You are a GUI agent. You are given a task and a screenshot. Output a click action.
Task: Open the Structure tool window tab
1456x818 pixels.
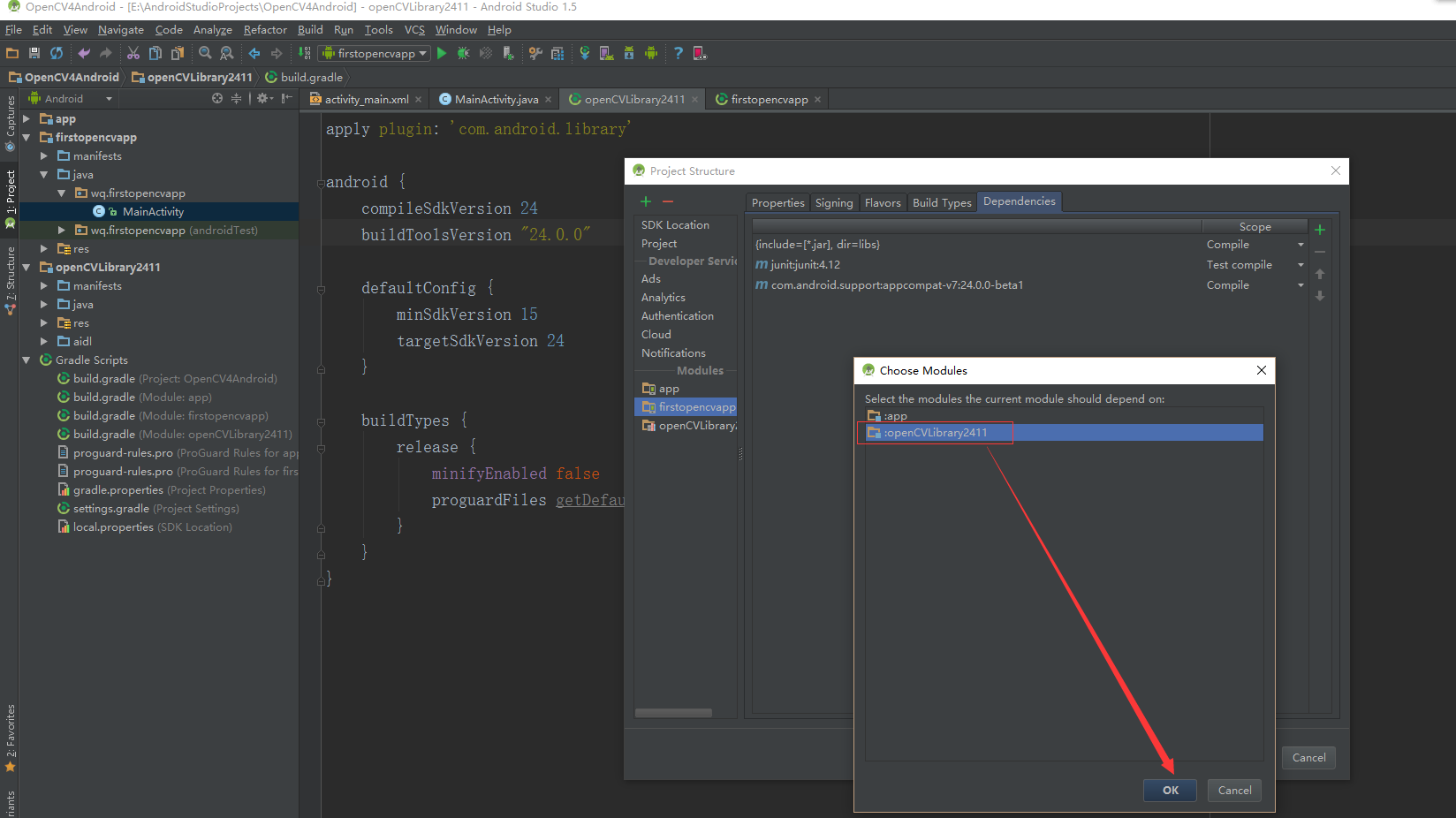(x=10, y=281)
